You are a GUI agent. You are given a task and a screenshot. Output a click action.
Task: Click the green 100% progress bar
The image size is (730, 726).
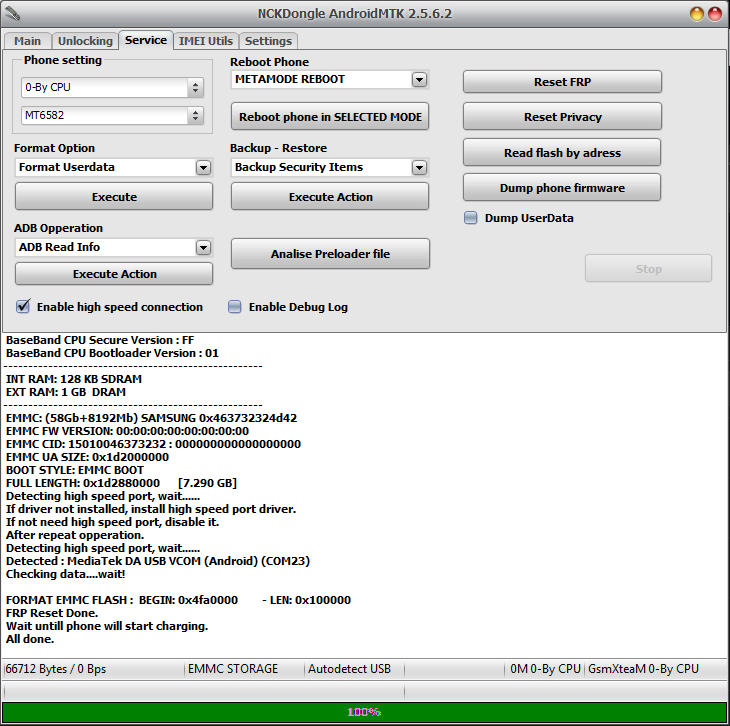(x=364, y=712)
